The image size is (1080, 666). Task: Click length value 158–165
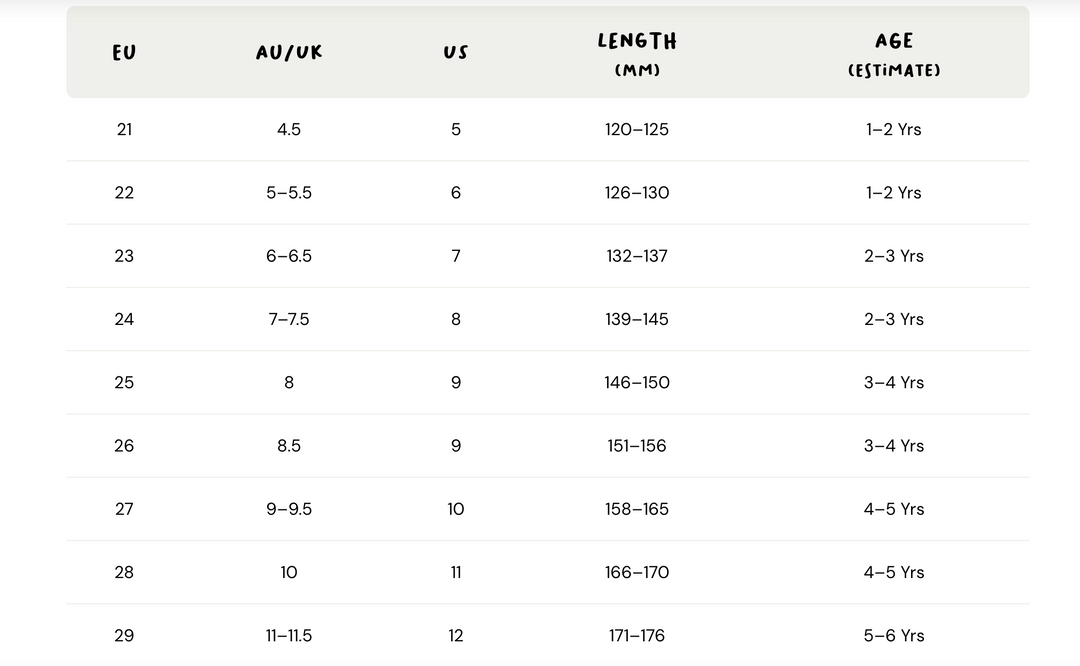(x=637, y=510)
